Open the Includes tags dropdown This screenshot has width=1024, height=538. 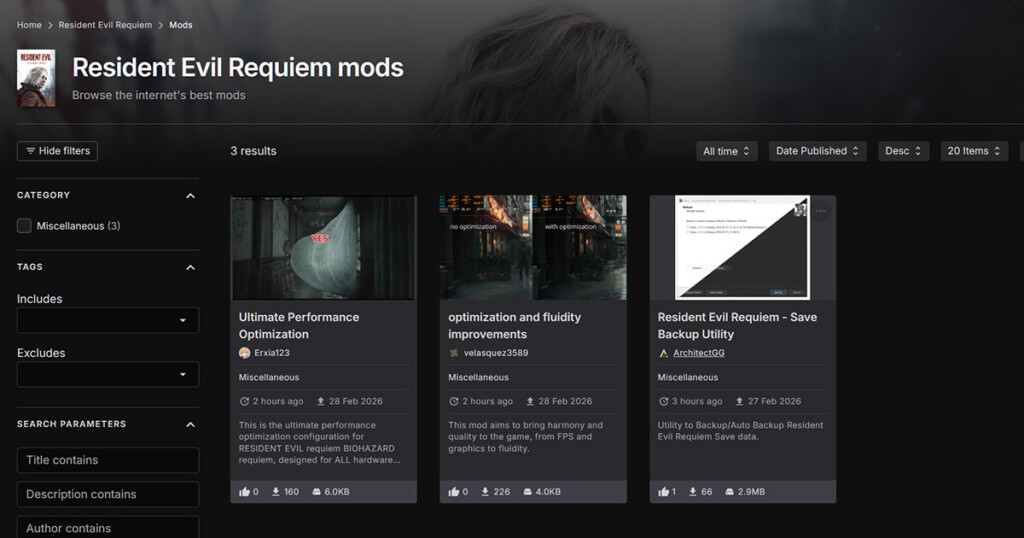pyautogui.click(x=108, y=321)
